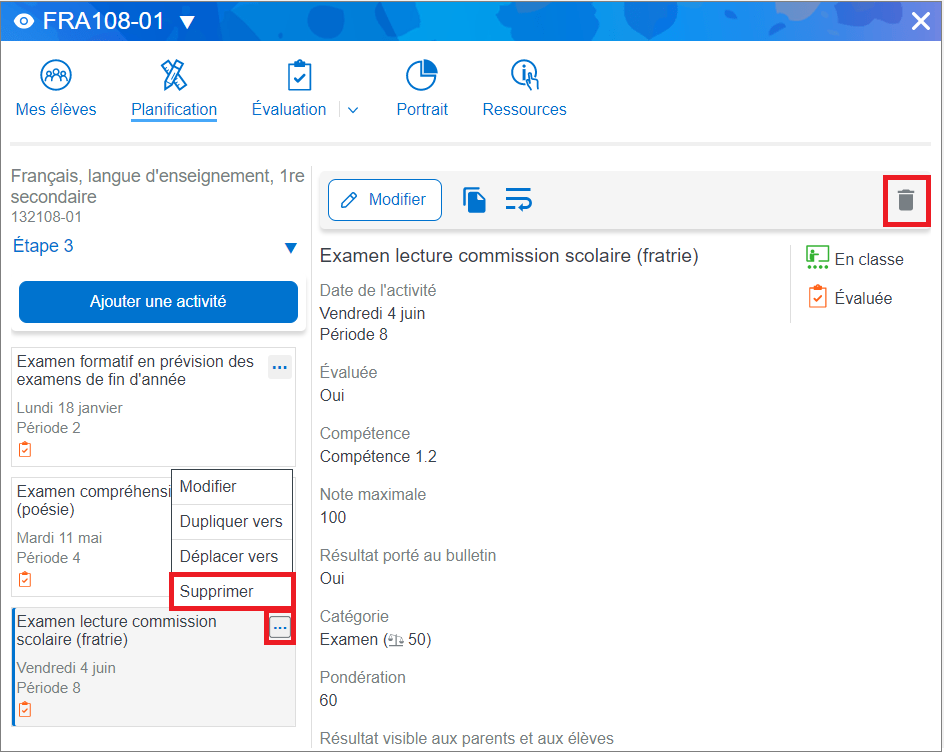Expand the FRA108-01 group dropdown arrow
Image resolution: width=944 pixels, height=753 pixels.
[188, 23]
